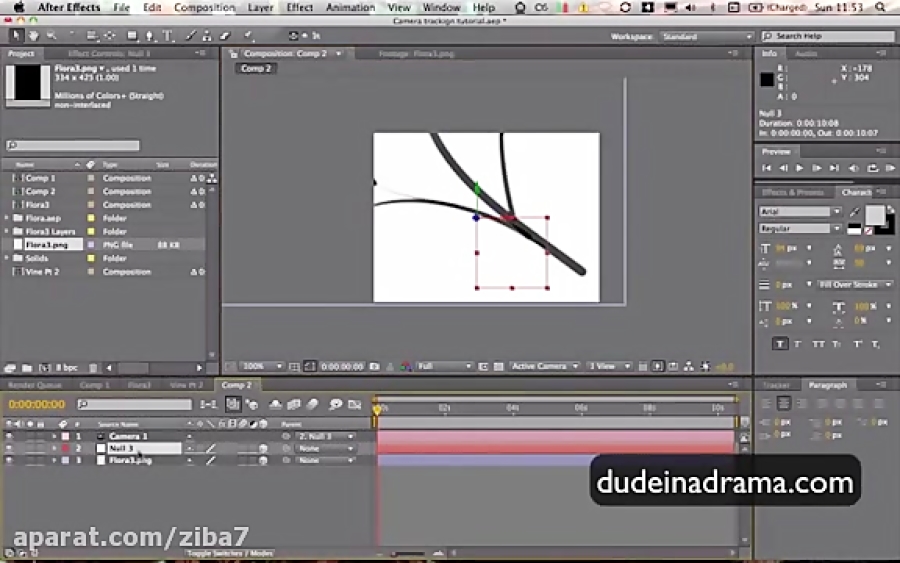
Task: Switch to Render Queue tab
Action: point(35,385)
